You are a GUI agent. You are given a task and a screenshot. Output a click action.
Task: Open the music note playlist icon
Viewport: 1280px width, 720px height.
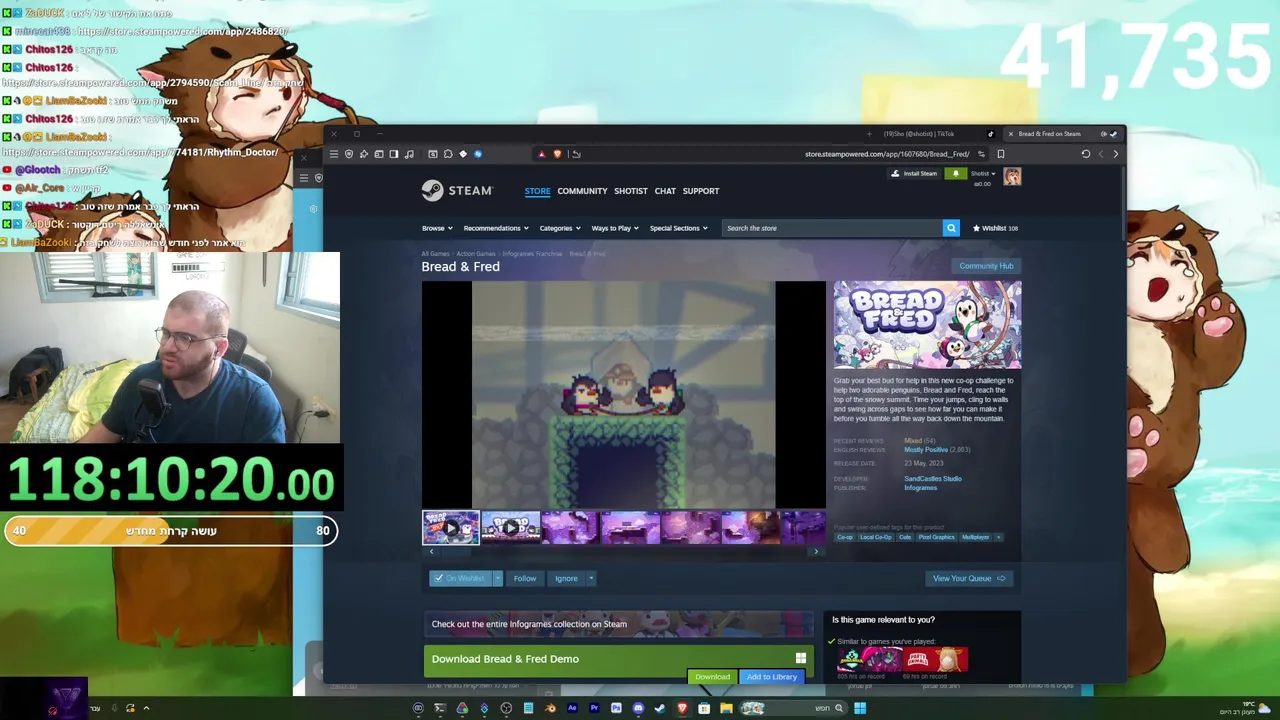coord(409,154)
